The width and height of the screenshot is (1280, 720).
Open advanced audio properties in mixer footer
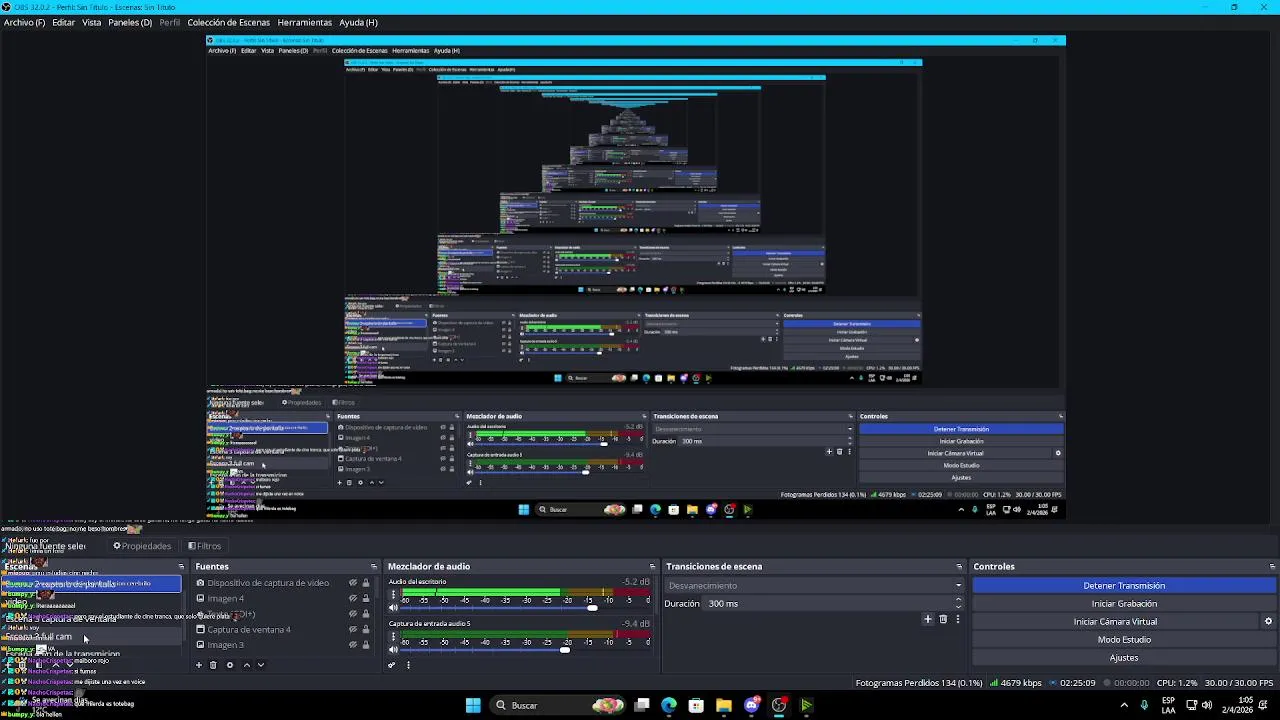coord(392,665)
